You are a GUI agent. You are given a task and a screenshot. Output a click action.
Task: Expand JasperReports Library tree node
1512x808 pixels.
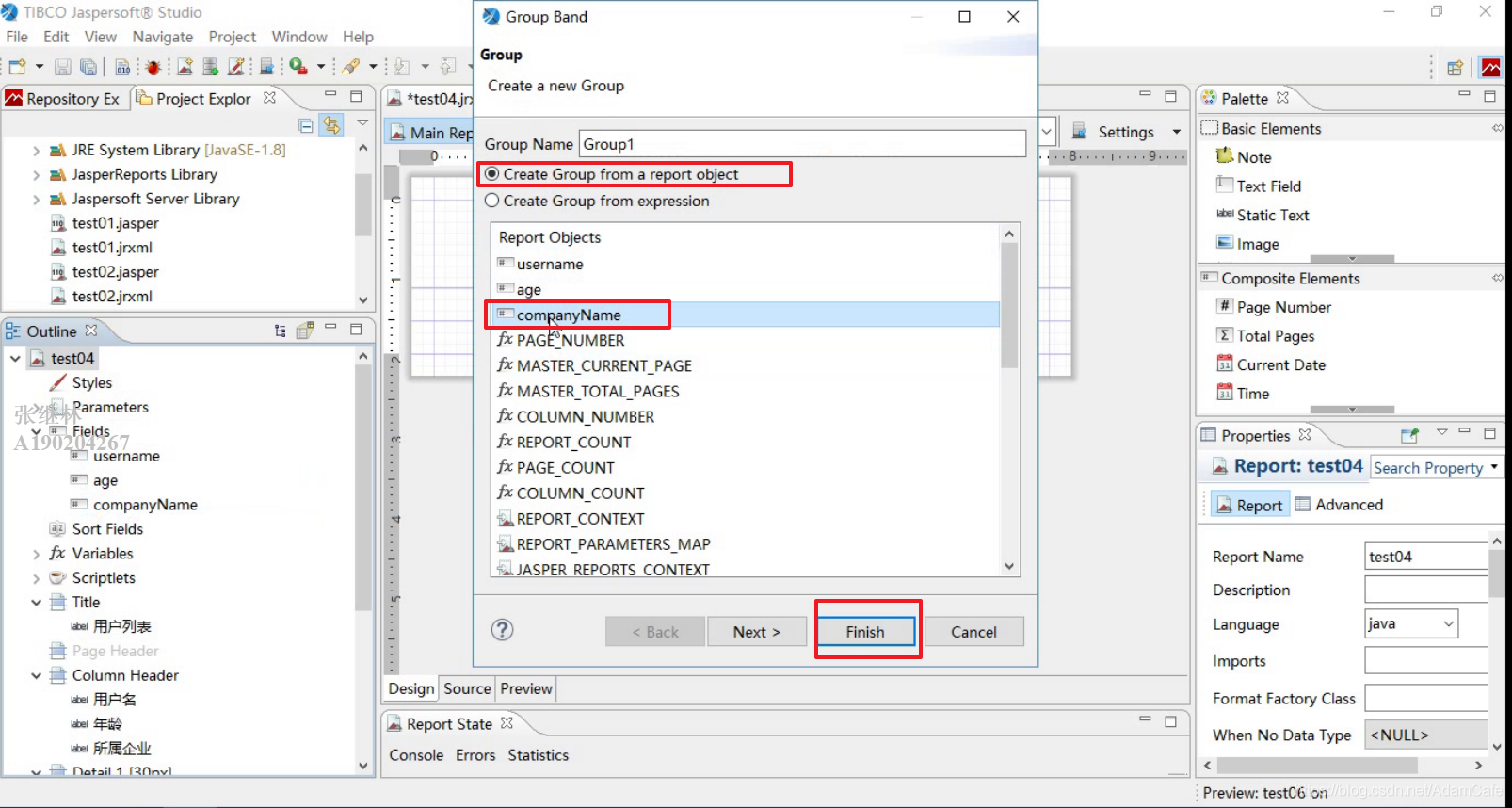click(36, 174)
